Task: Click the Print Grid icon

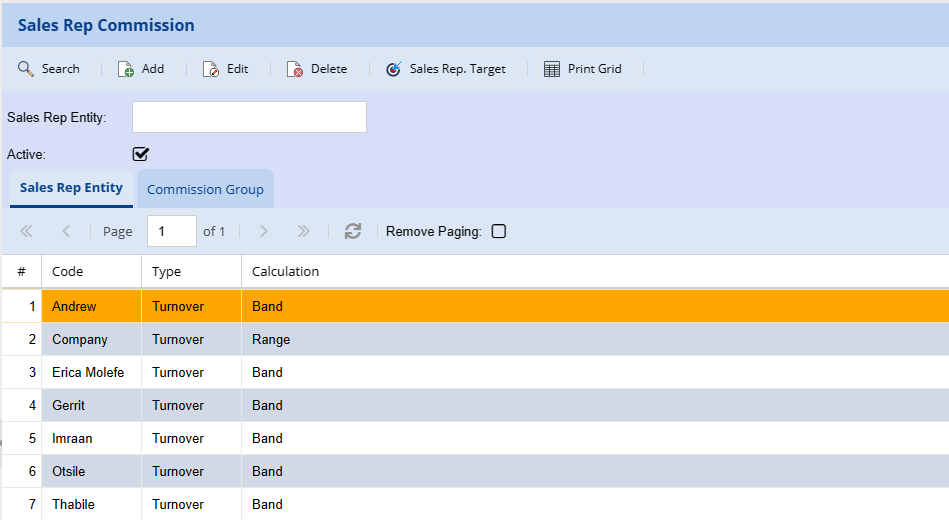Action: tap(552, 69)
